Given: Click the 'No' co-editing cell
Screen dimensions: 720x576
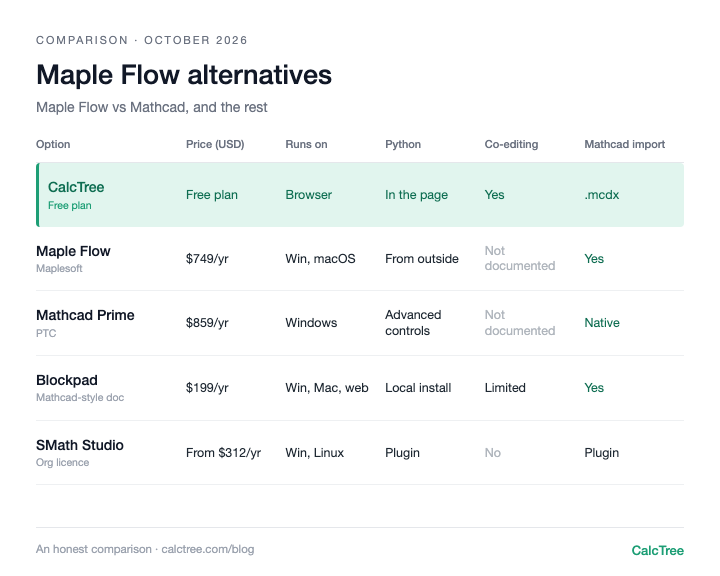Looking at the screenshot, I should [493, 453].
